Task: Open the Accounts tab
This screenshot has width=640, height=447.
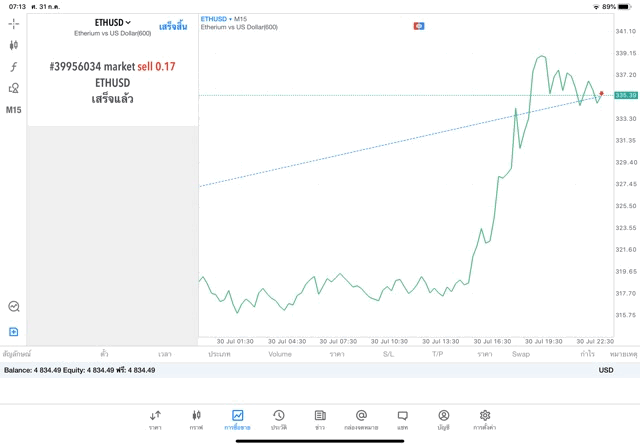Action: (x=443, y=419)
